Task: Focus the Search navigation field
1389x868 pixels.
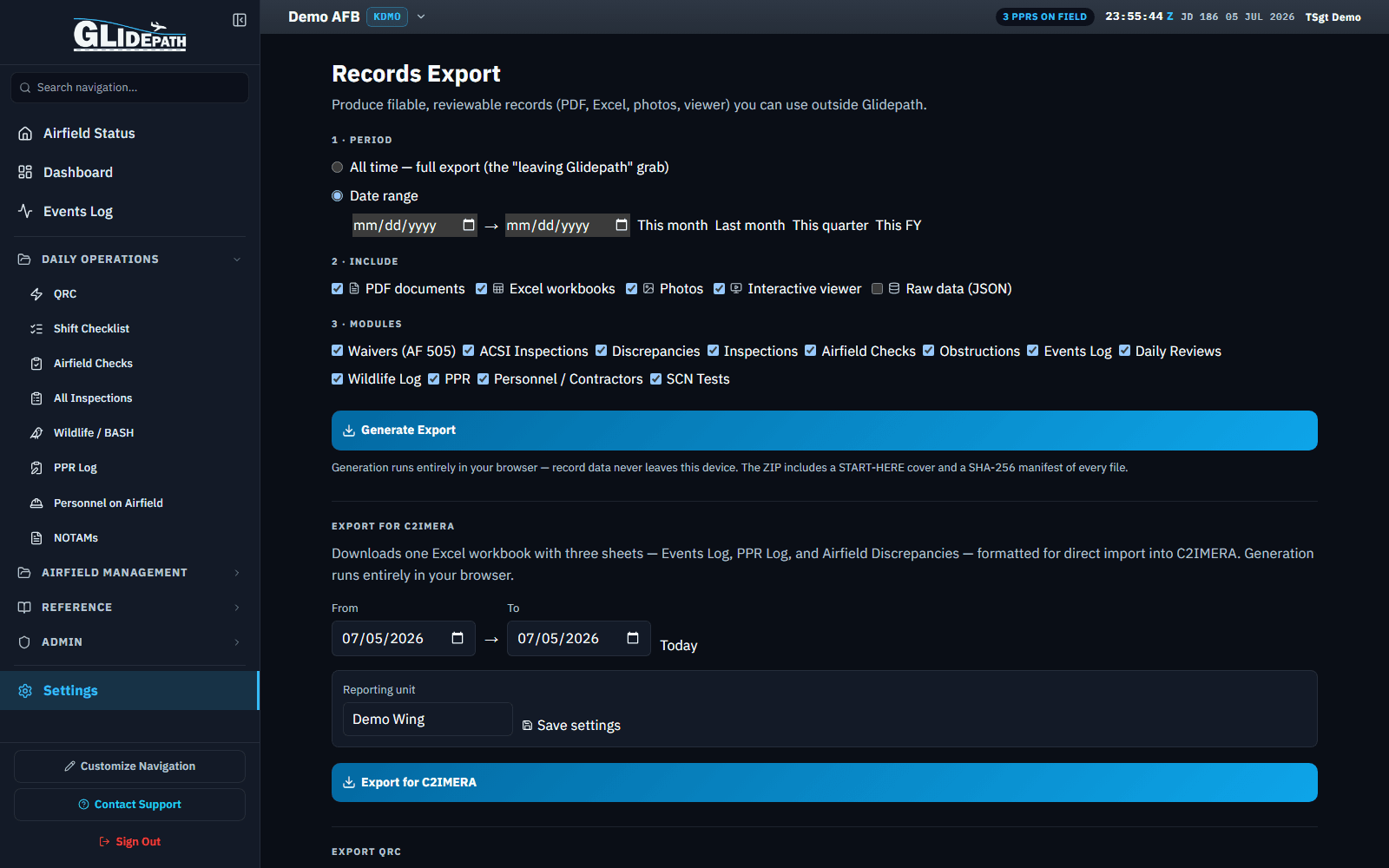Action: 129,88
